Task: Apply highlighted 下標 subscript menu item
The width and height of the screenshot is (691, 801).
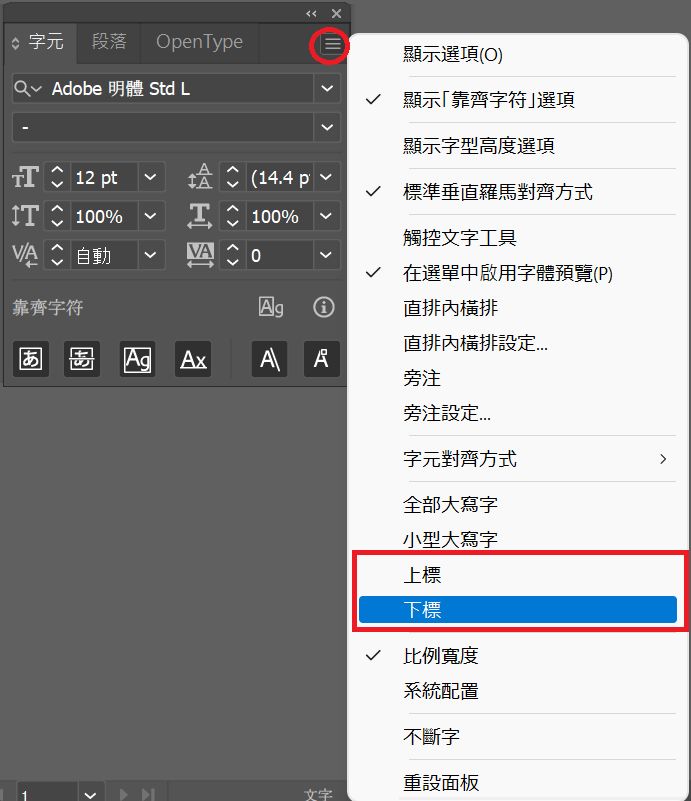Action: point(517,610)
